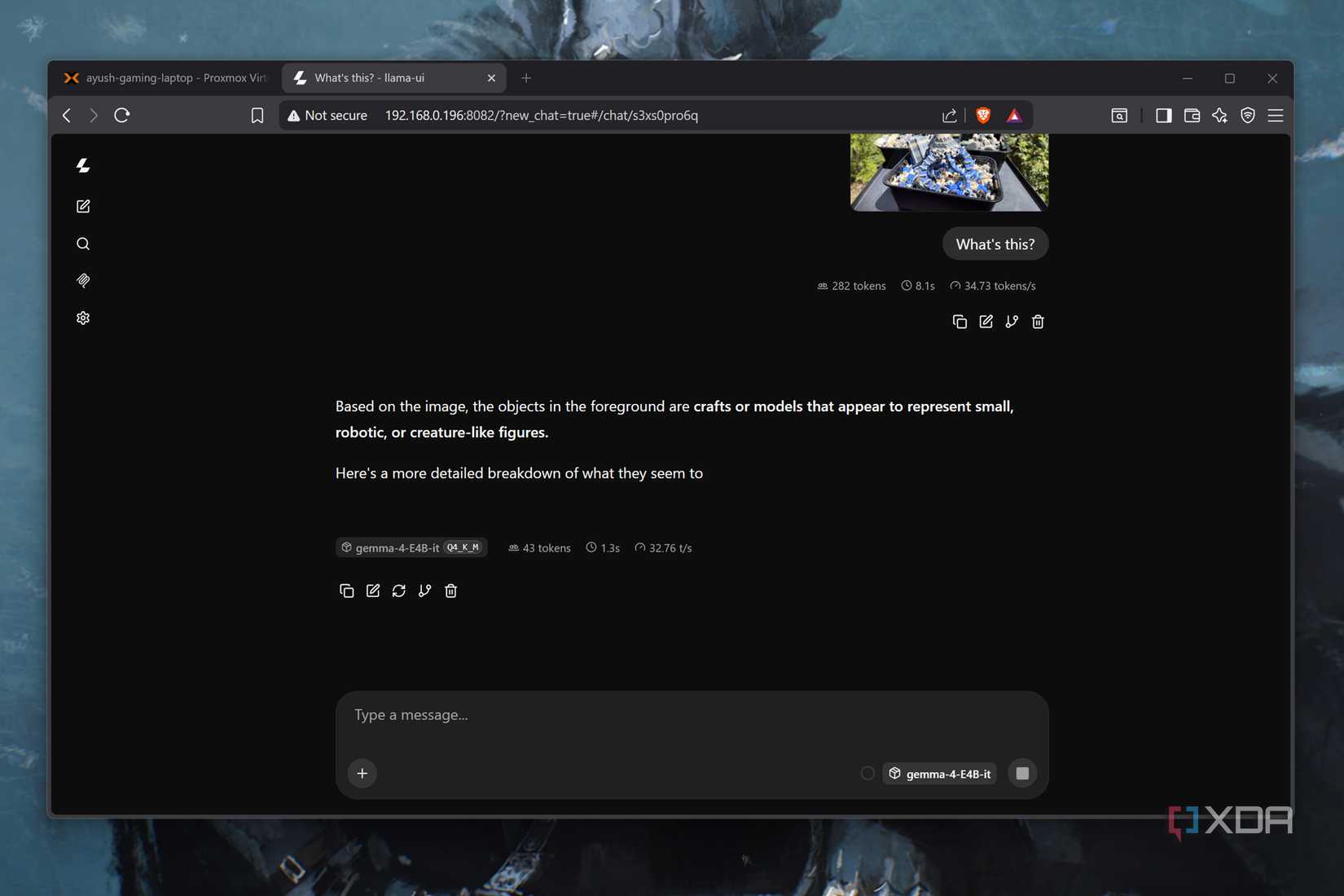Viewport: 1344px width, 896px height.
Task: Open settings gear in sidebar
Action: 83,318
